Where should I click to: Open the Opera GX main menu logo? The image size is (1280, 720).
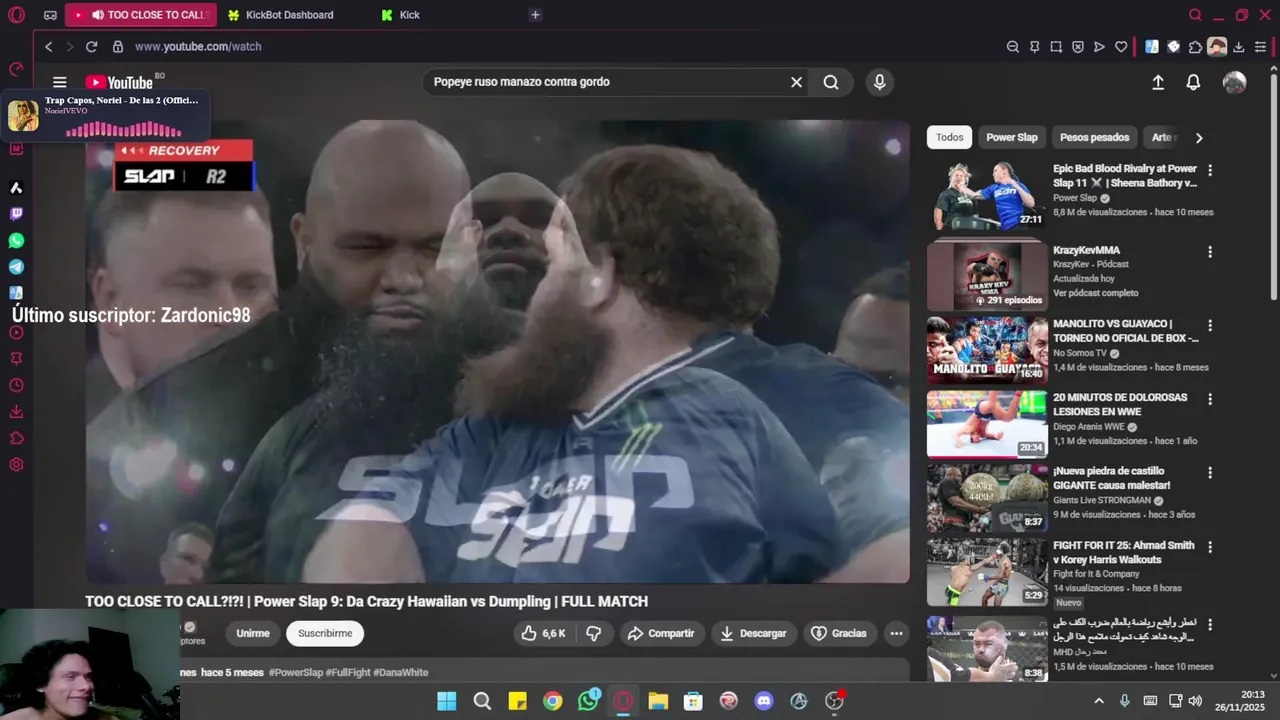(x=16, y=15)
